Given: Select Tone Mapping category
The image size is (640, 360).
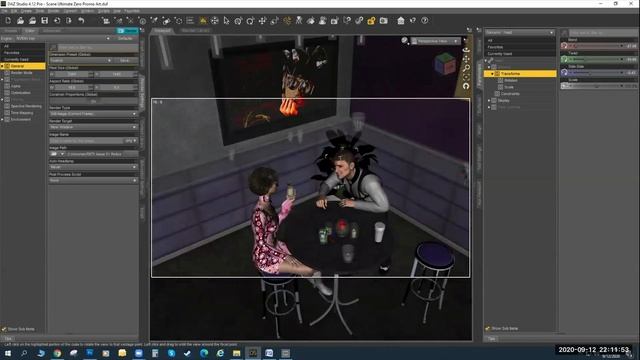Looking at the screenshot, I should tap(22, 113).
